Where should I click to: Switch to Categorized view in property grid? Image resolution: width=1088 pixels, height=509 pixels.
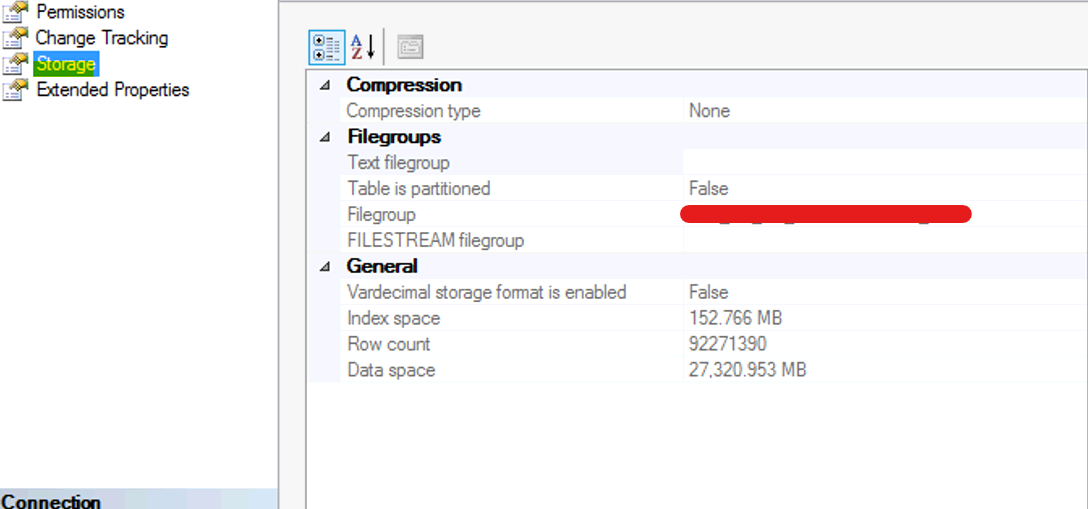point(326,48)
